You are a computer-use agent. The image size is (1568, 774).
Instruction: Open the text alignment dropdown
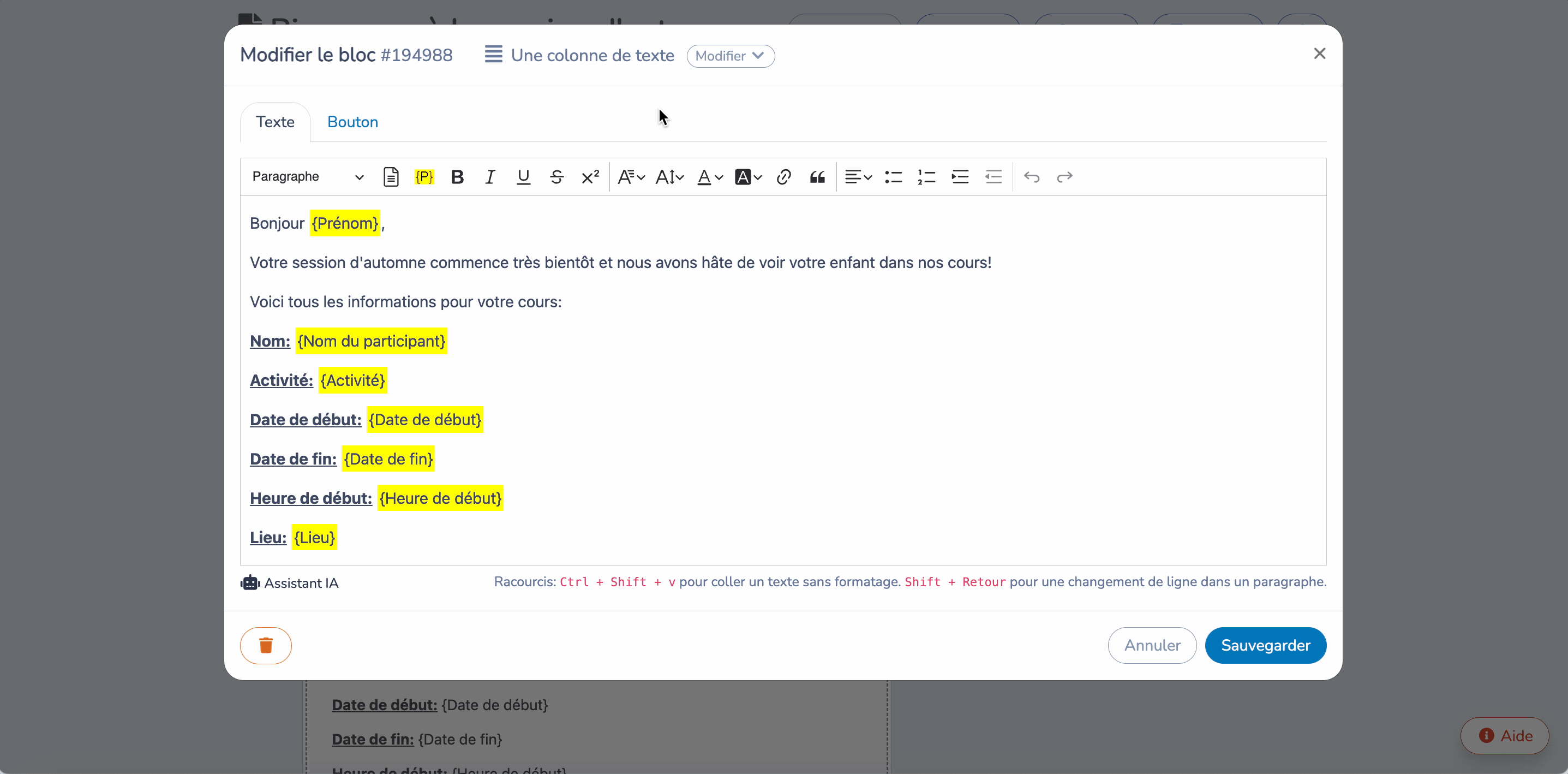tap(858, 177)
